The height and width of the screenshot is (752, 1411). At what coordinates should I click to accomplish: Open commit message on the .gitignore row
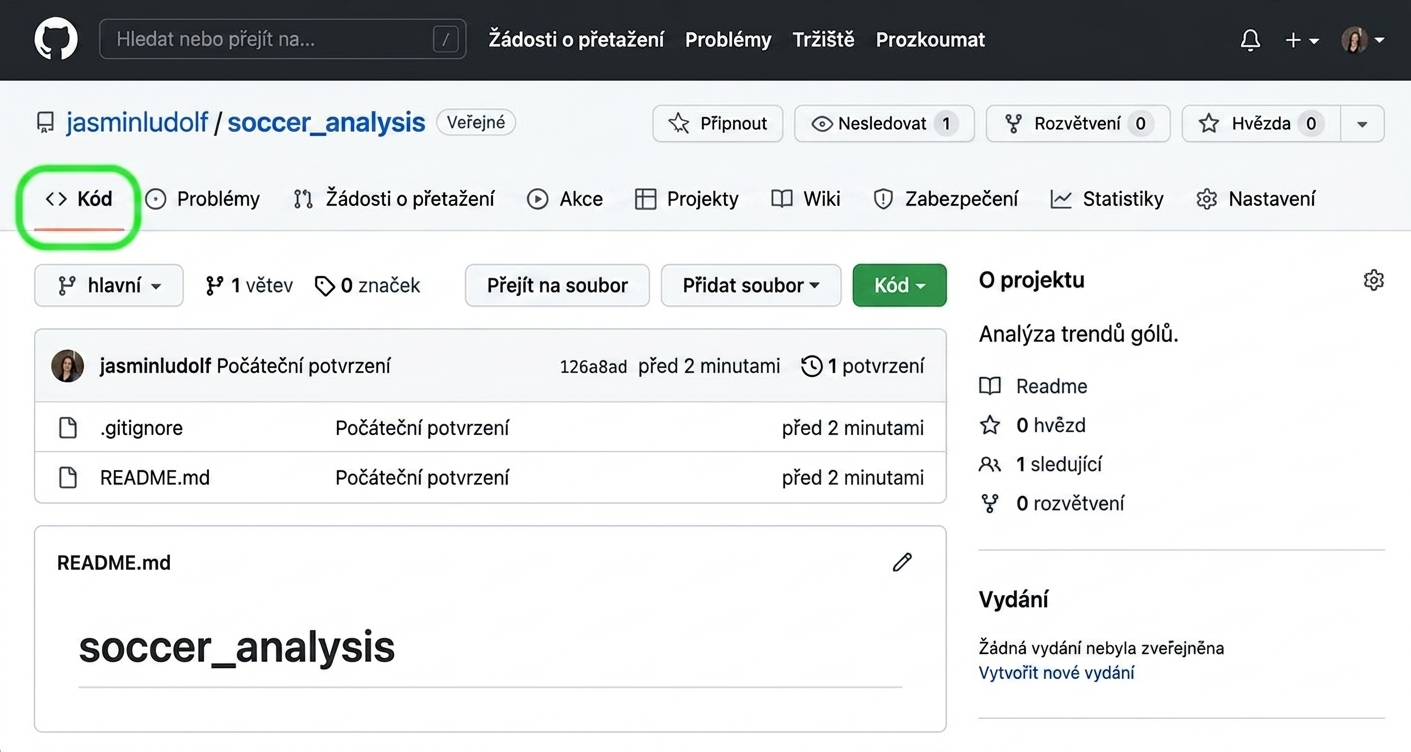coord(422,428)
